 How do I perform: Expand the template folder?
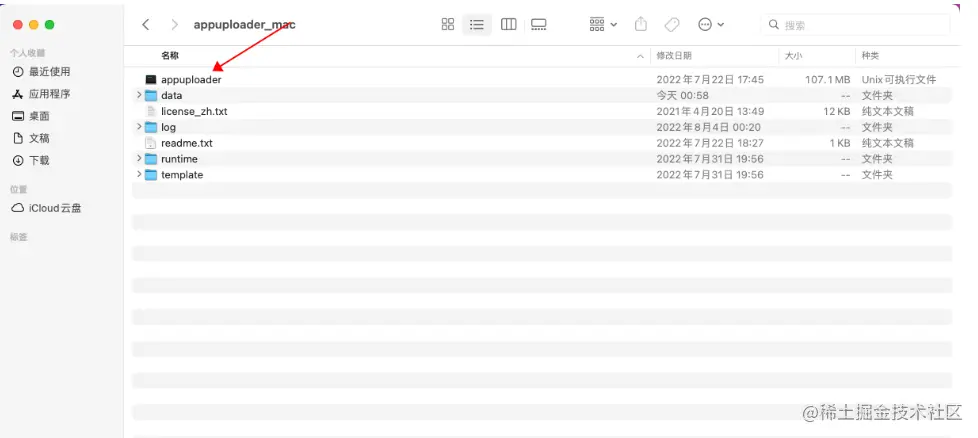[139, 175]
